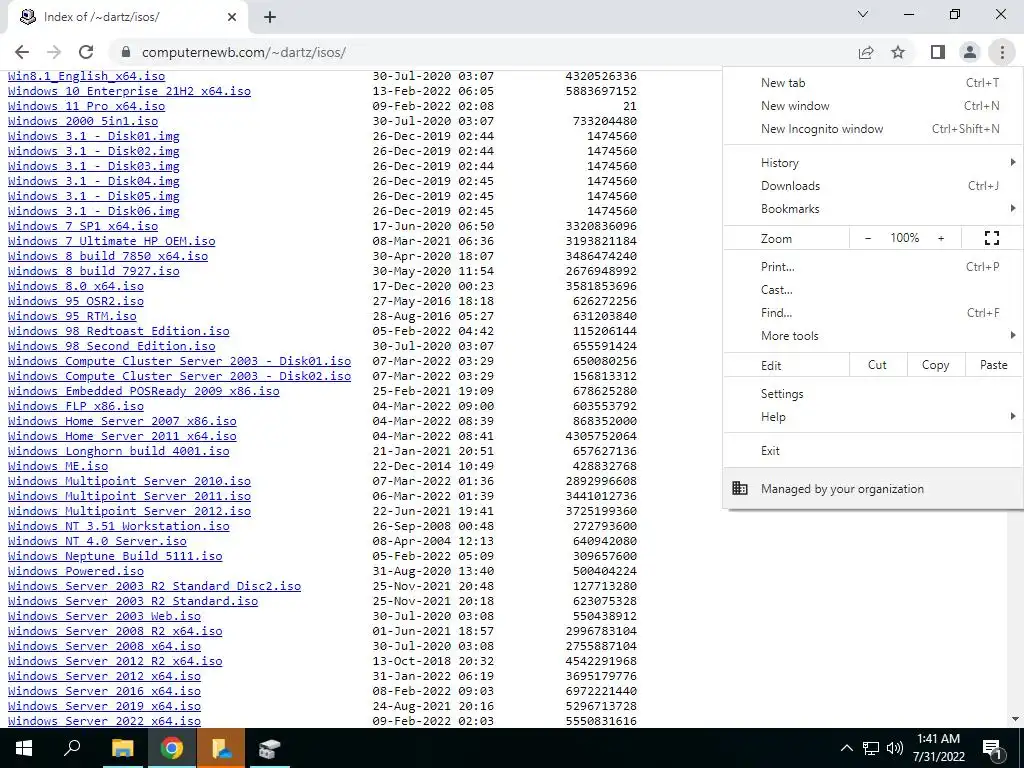Viewport: 1024px width, 768px height.
Task: Click the Chrome taskbar icon
Action: [171, 748]
